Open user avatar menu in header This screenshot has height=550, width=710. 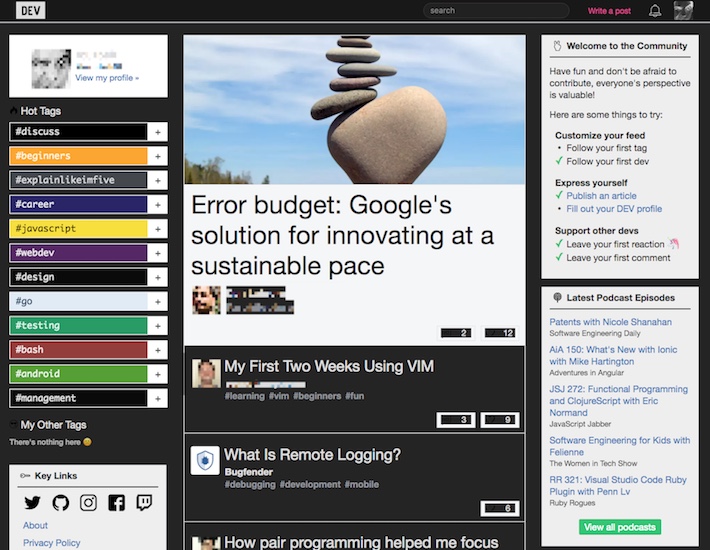tap(683, 10)
